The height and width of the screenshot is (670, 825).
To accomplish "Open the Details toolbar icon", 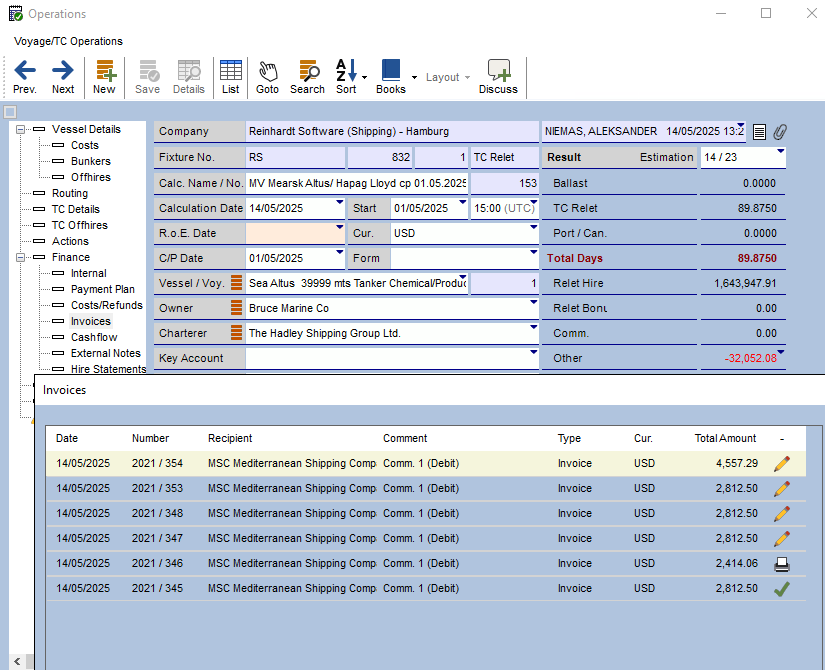I will (x=188, y=77).
